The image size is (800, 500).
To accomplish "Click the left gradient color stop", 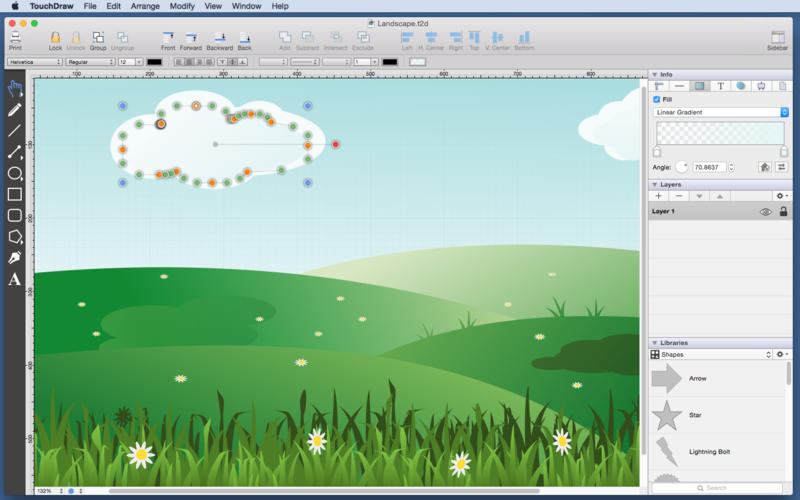I will [657, 151].
